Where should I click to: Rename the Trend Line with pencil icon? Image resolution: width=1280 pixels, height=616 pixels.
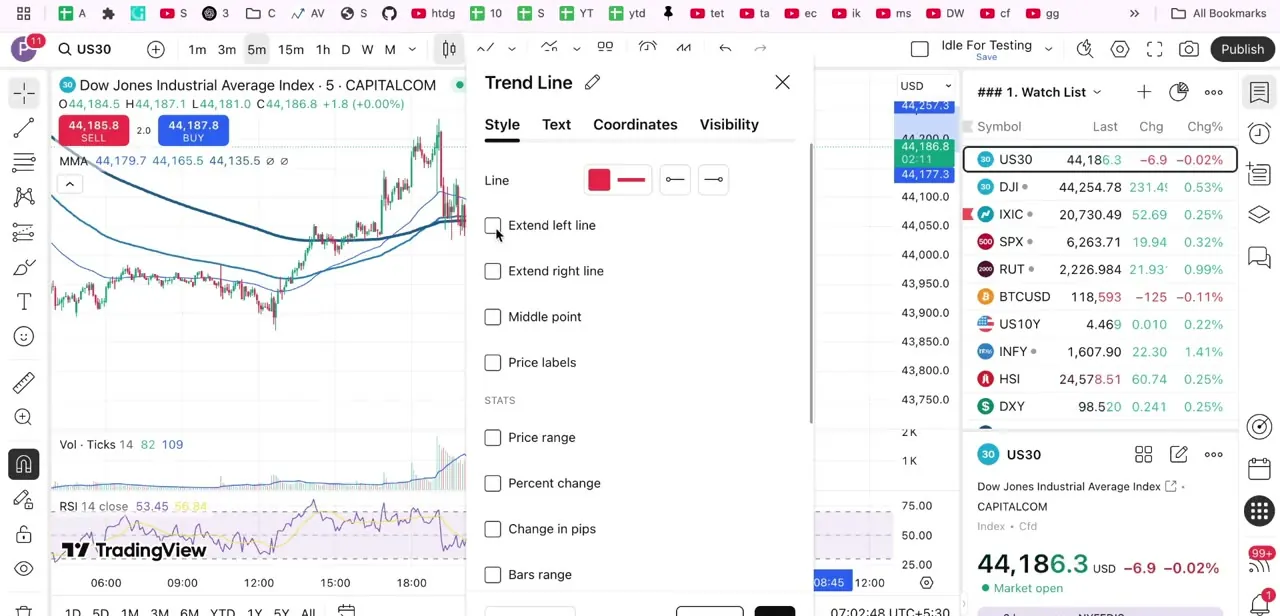click(592, 83)
